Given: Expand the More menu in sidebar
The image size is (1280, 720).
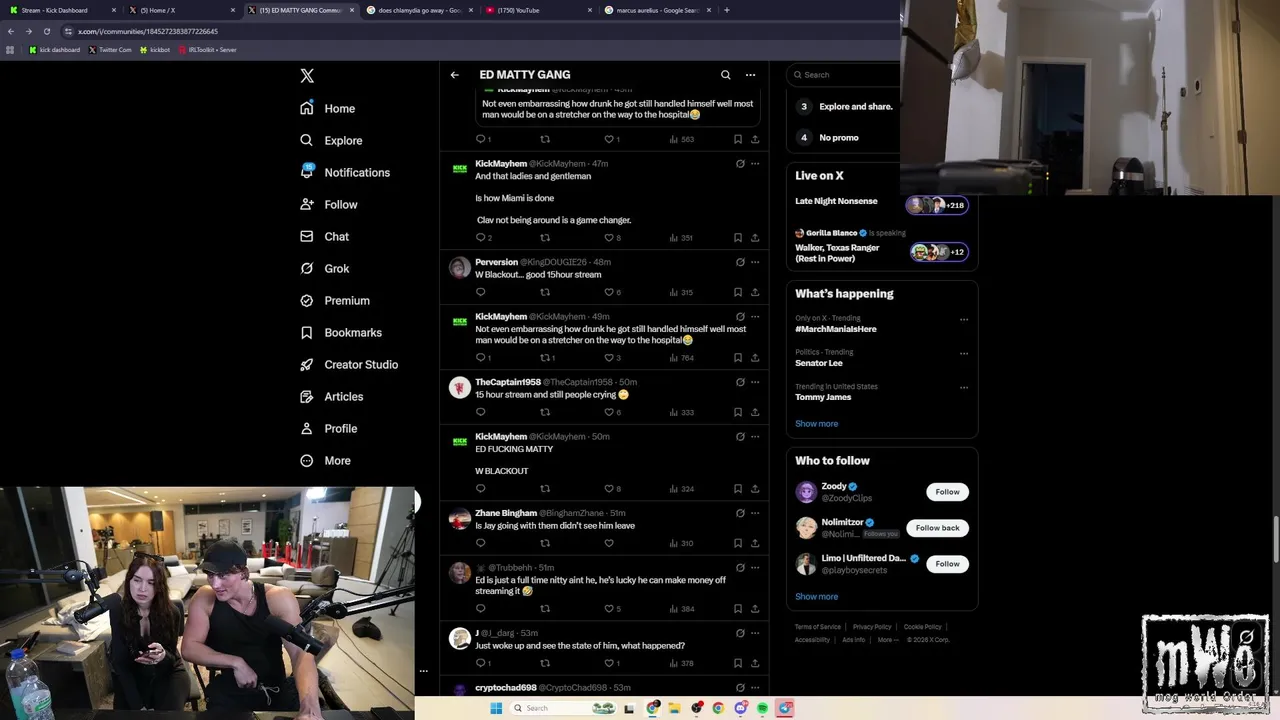Looking at the screenshot, I should point(325,460).
